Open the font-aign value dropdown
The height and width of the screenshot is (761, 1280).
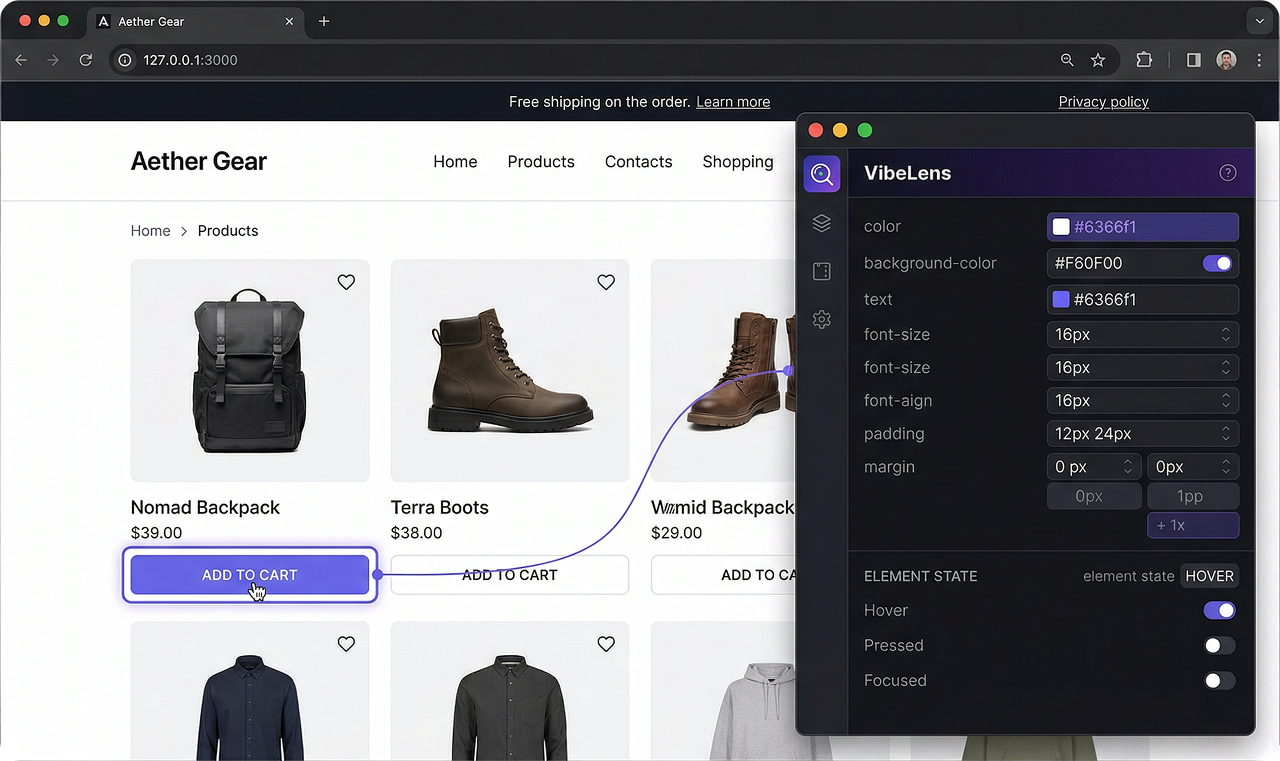[1225, 400]
